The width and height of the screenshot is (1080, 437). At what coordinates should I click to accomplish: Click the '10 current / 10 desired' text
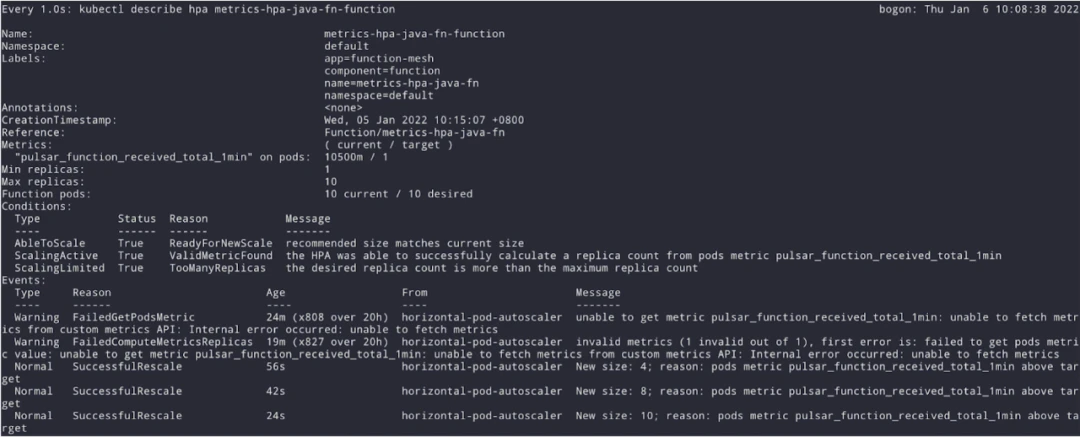point(398,193)
